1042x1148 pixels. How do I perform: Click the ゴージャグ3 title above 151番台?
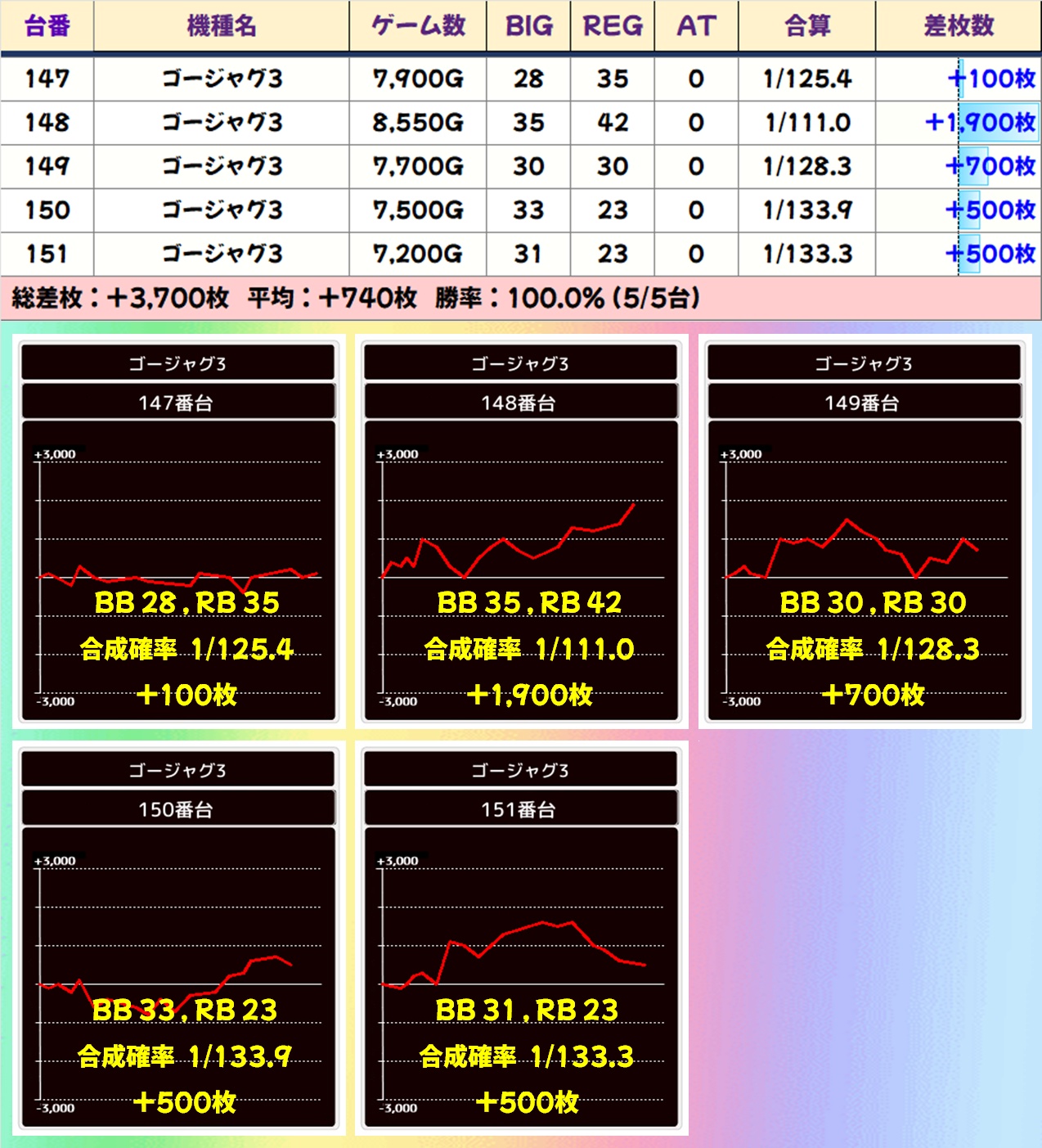point(520,770)
